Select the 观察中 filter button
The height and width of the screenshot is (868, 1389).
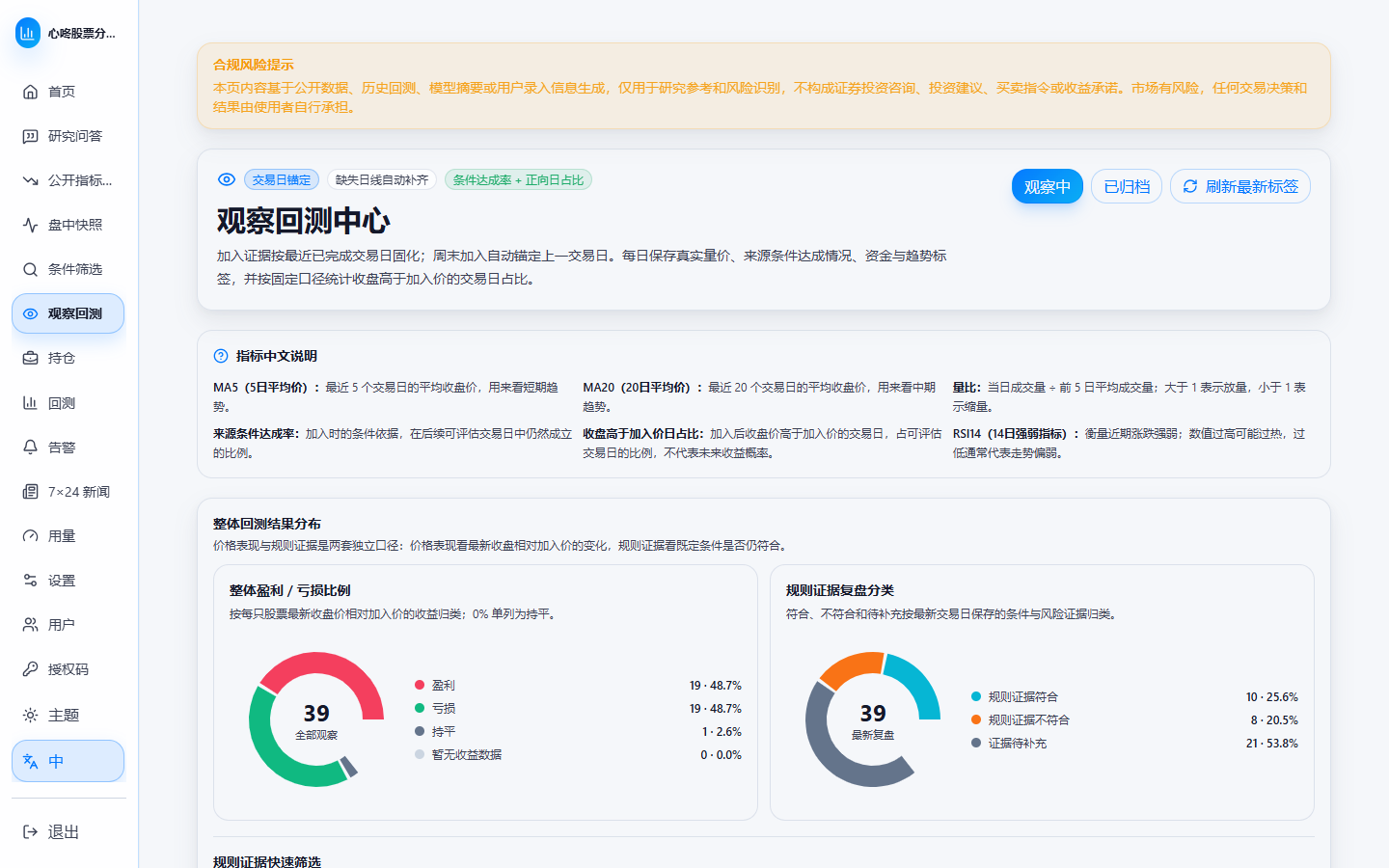(1048, 186)
